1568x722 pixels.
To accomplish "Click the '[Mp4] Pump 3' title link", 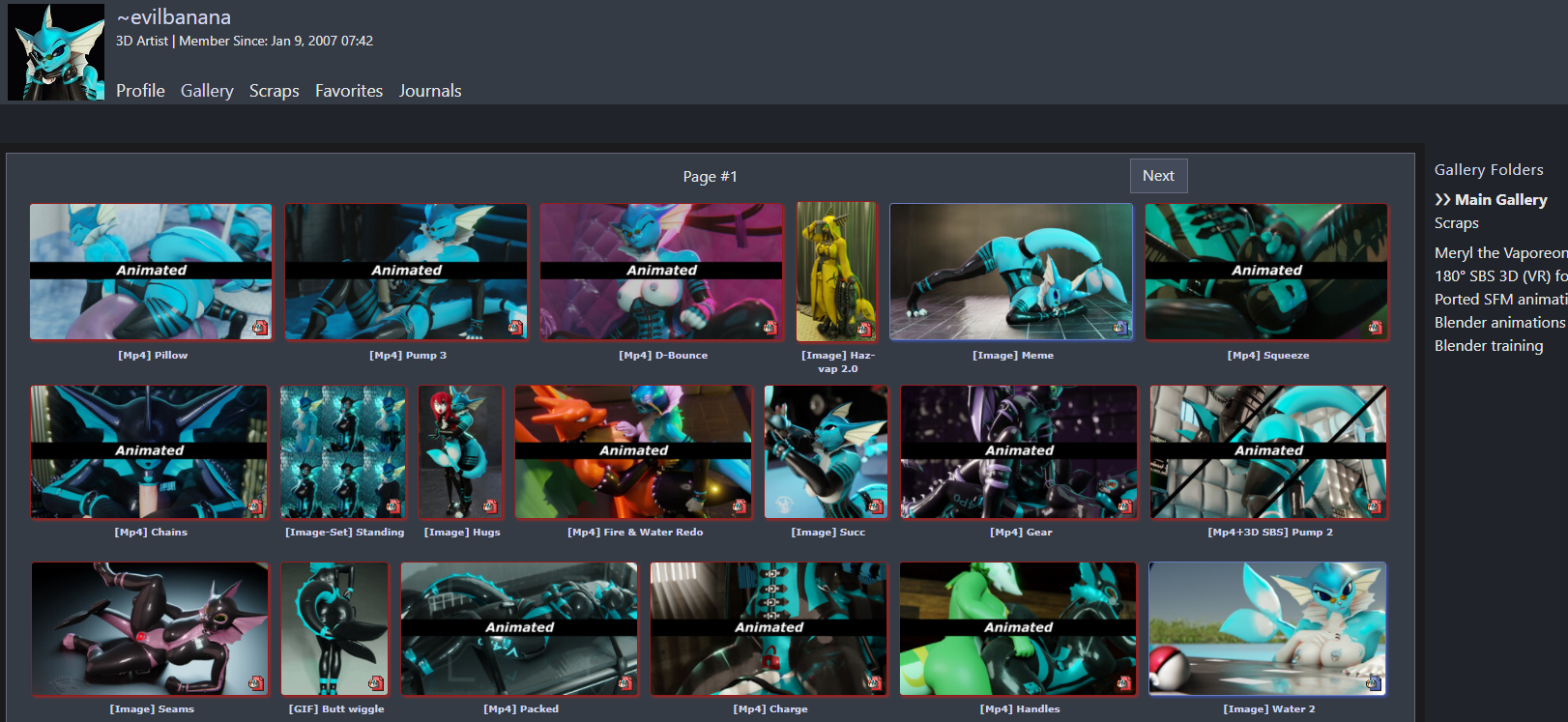I will [x=407, y=356].
